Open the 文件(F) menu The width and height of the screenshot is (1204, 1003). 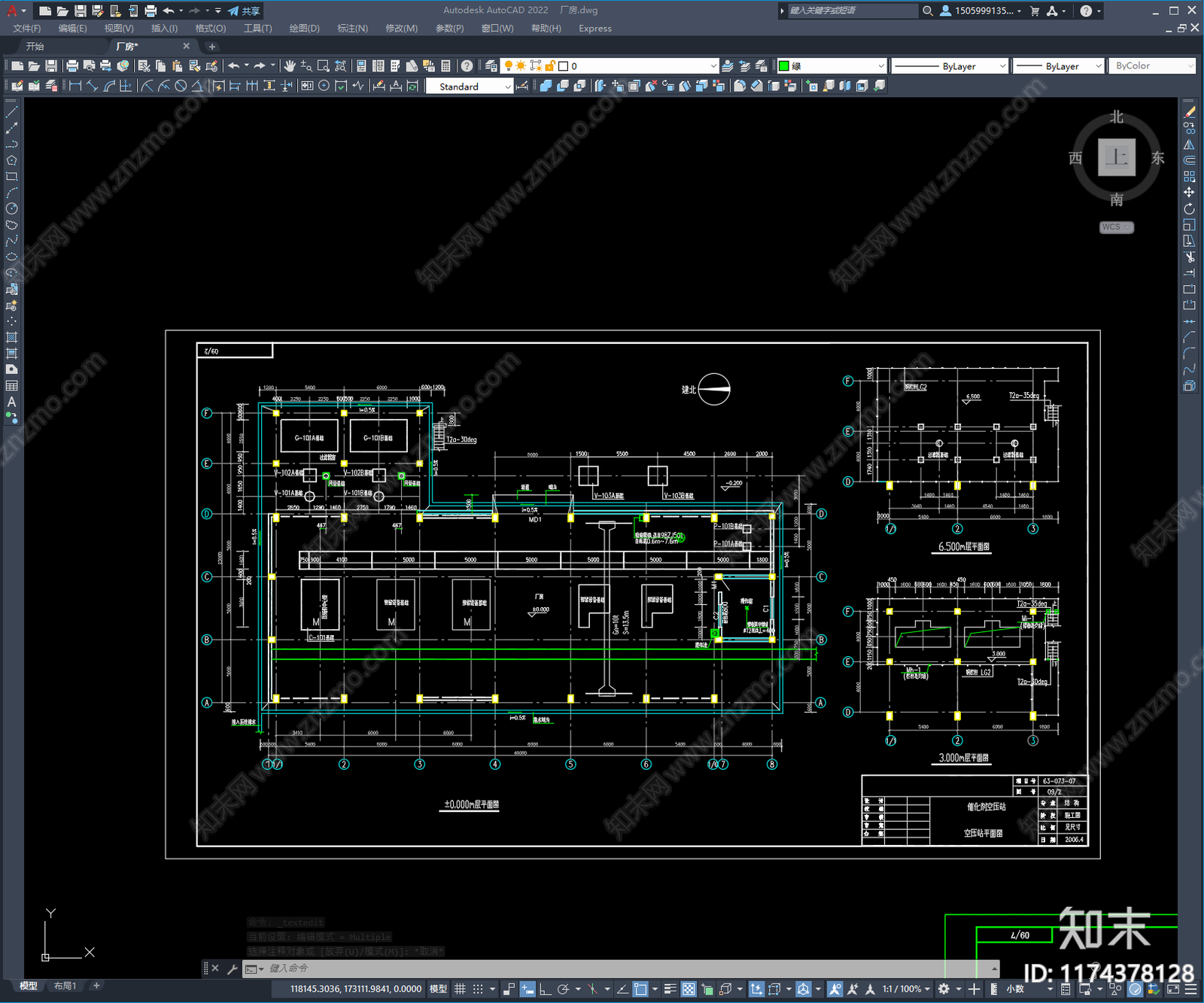27,29
